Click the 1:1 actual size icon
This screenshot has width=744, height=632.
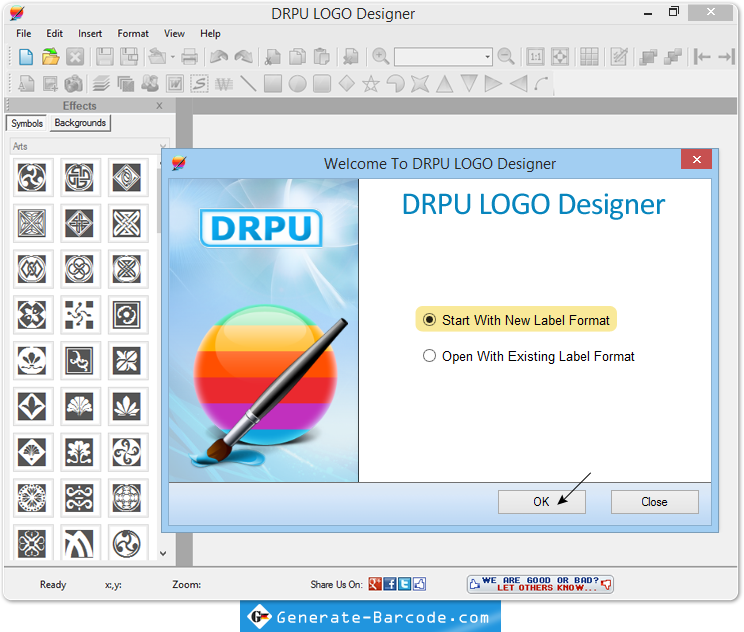pyautogui.click(x=535, y=57)
